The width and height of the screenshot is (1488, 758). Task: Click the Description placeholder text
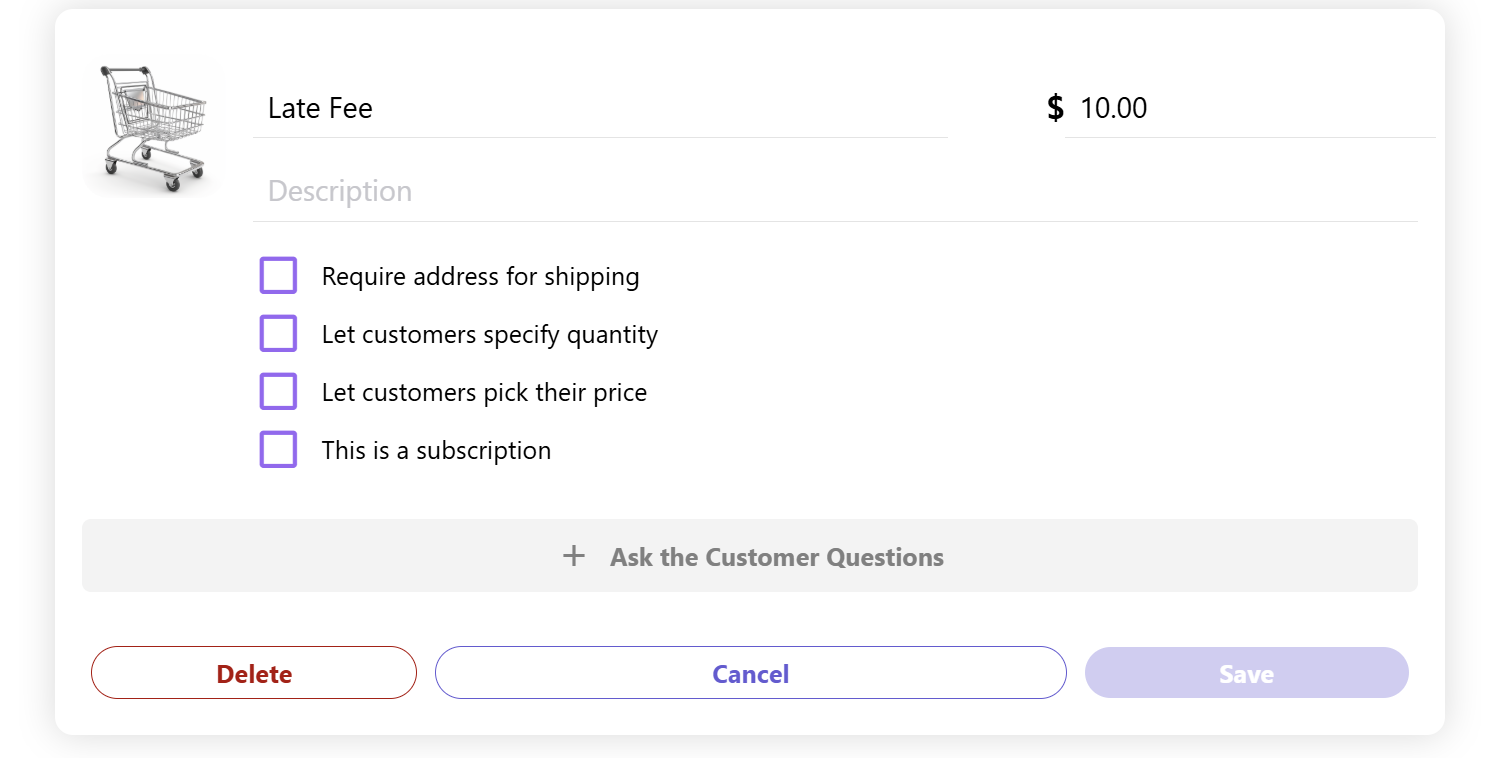340,192
